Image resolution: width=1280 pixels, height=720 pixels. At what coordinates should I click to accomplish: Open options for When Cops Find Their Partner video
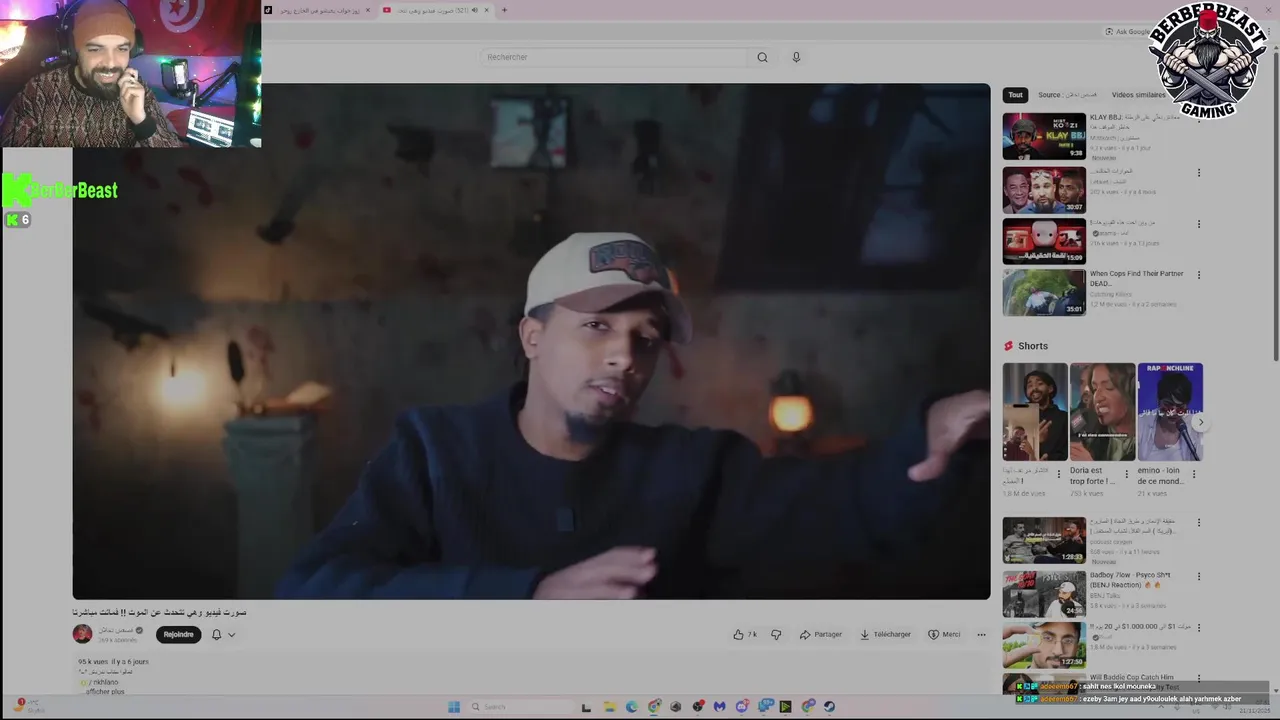coord(1199,275)
